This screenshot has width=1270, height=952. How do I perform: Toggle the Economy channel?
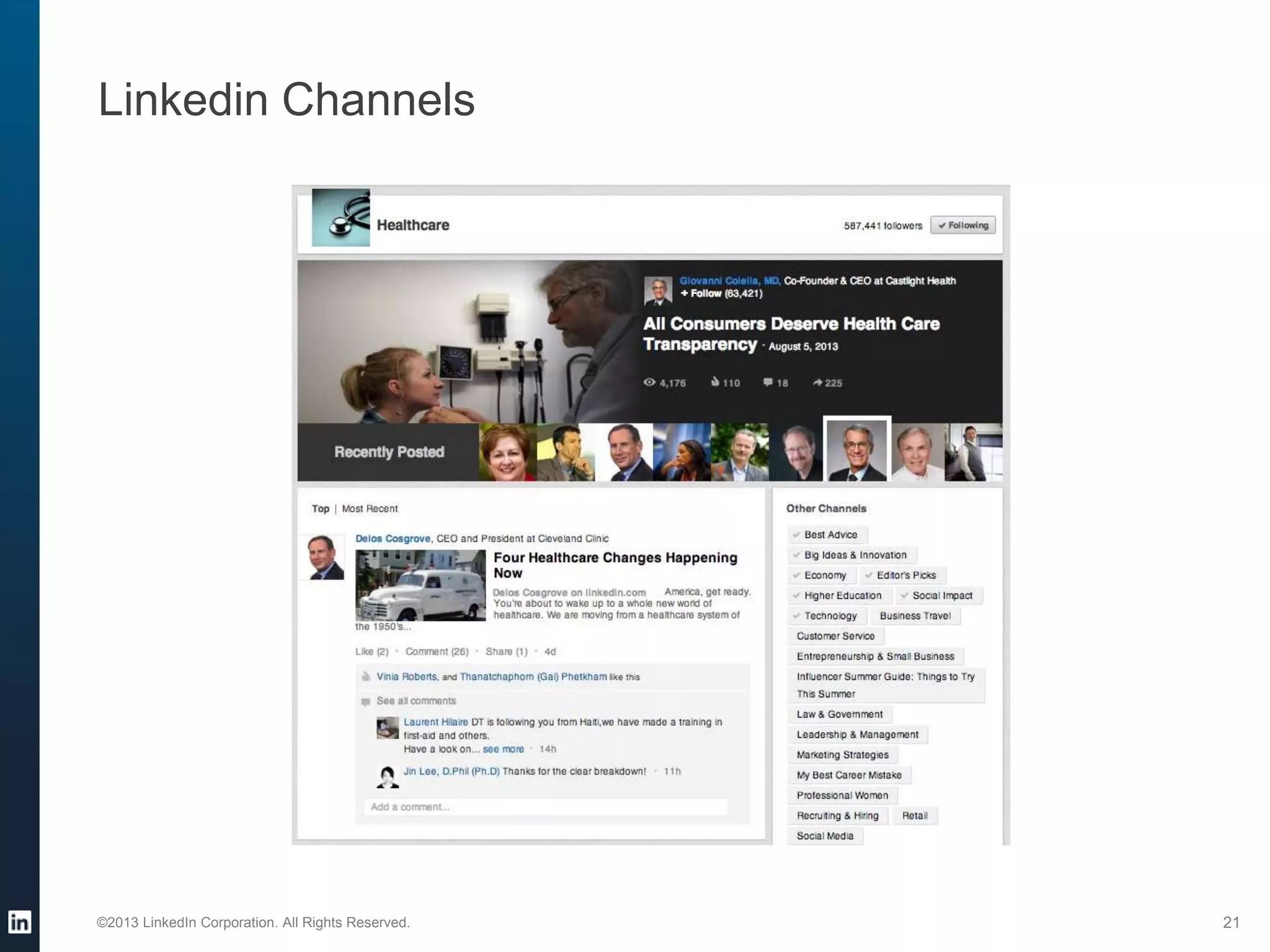pyautogui.click(x=822, y=575)
